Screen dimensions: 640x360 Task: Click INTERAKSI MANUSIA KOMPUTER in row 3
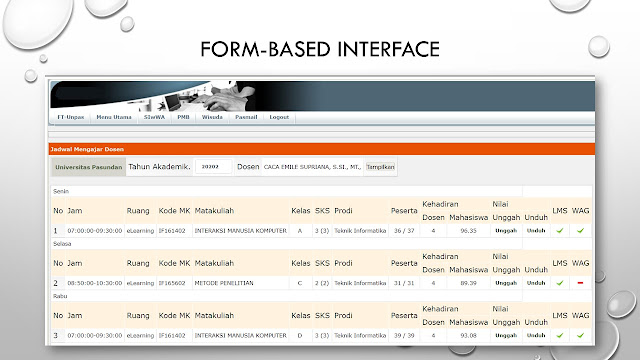240,335
